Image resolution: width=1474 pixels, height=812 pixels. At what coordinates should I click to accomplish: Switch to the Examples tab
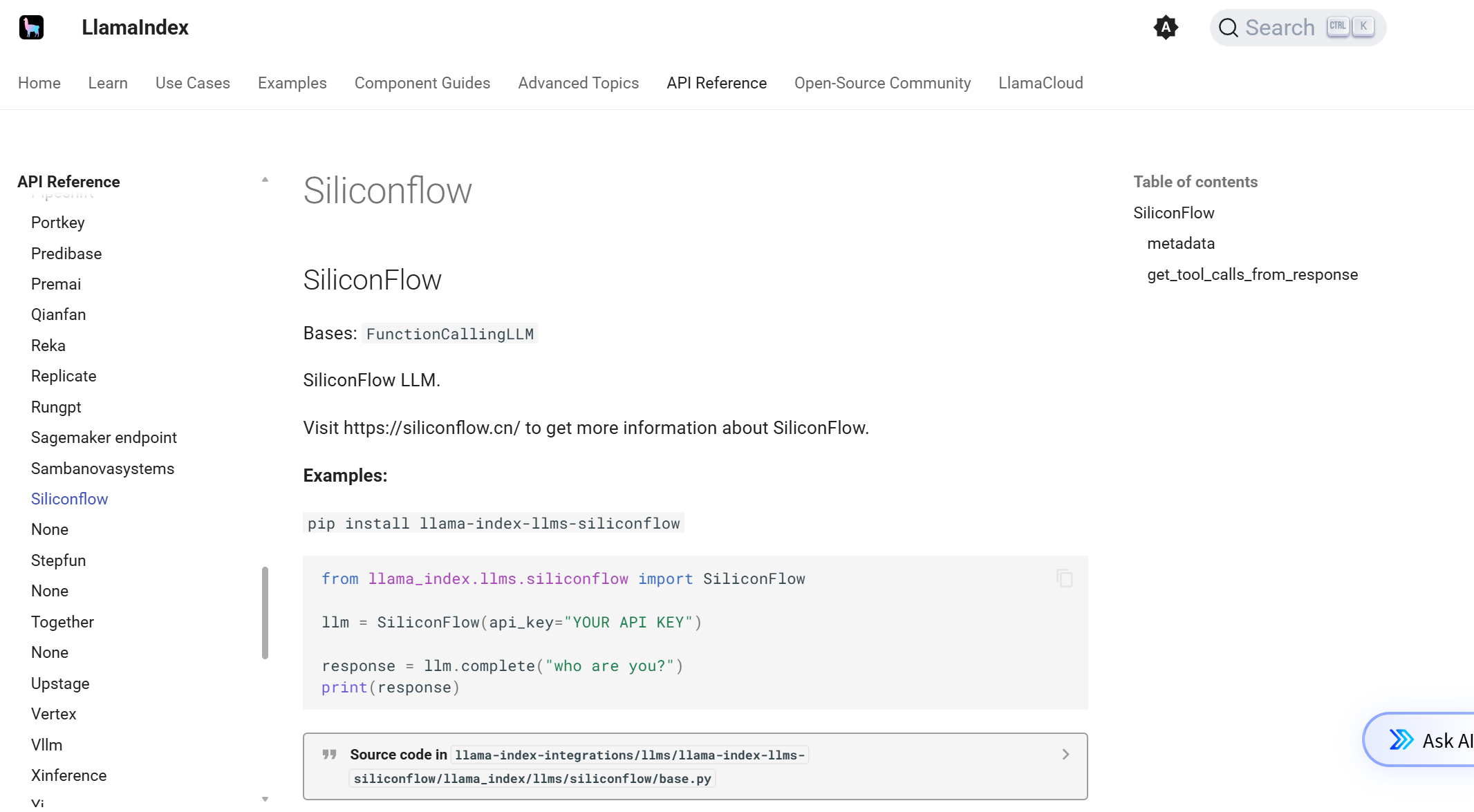tap(292, 83)
